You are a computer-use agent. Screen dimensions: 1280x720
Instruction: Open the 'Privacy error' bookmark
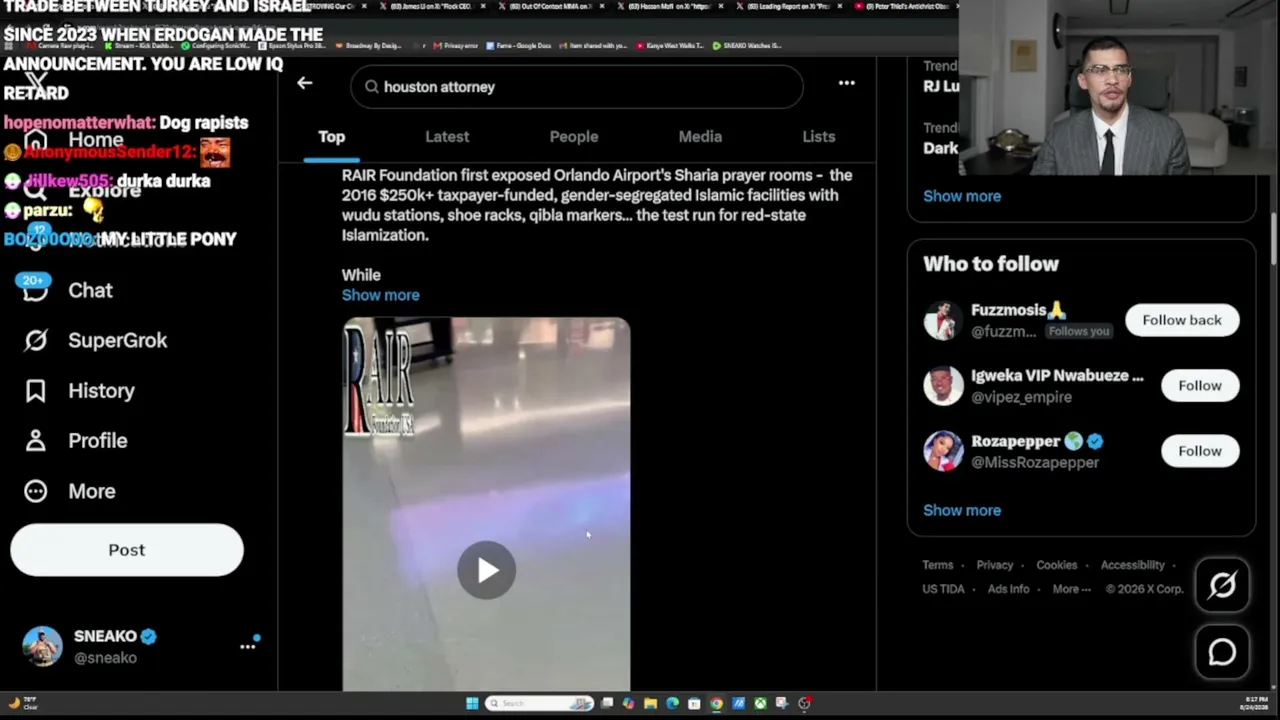coord(456,45)
